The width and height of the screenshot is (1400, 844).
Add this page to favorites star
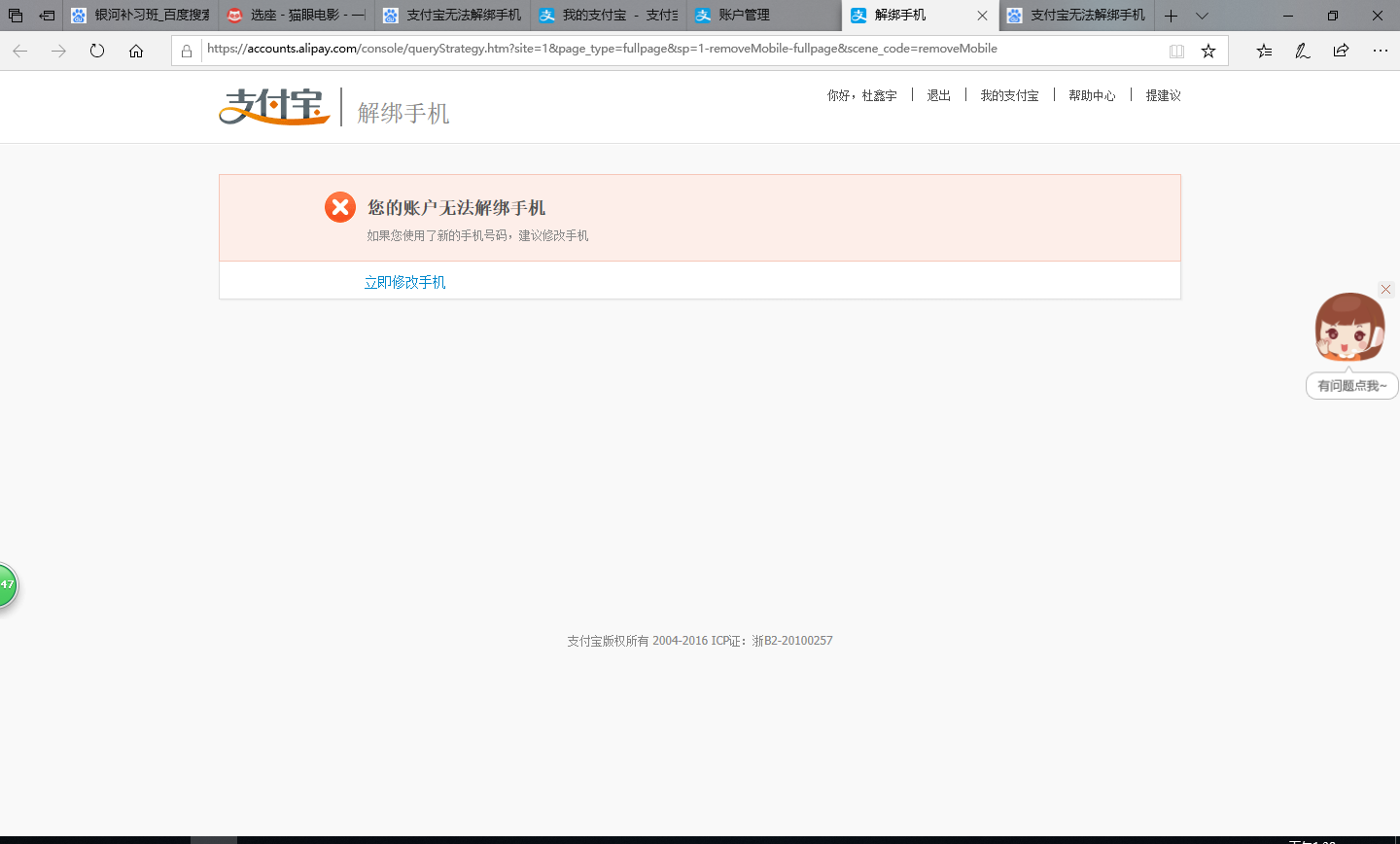coord(1208,50)
